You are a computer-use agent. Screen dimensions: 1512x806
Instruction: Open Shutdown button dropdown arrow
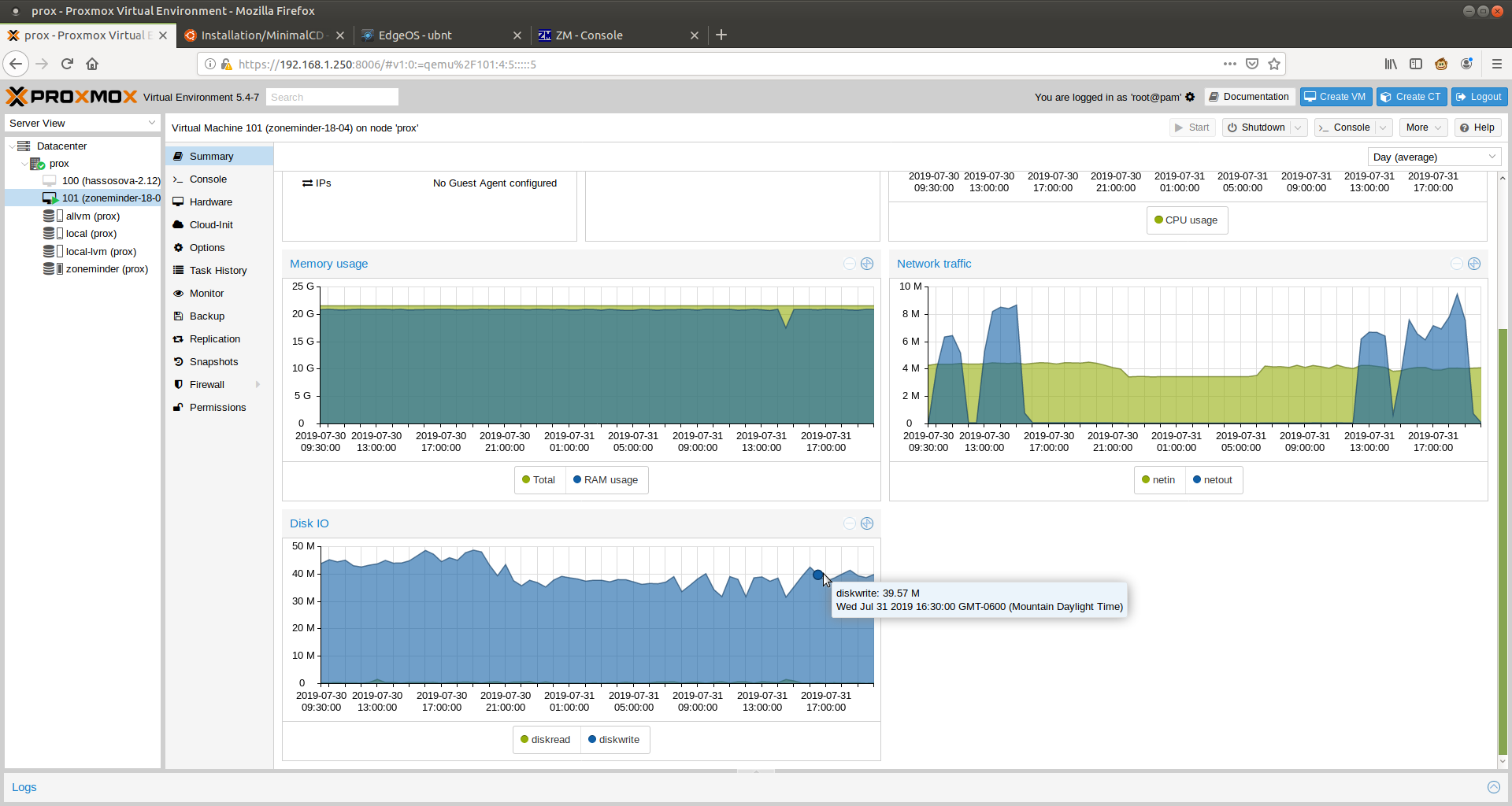pyautogui.click(x=1298, y=128)
